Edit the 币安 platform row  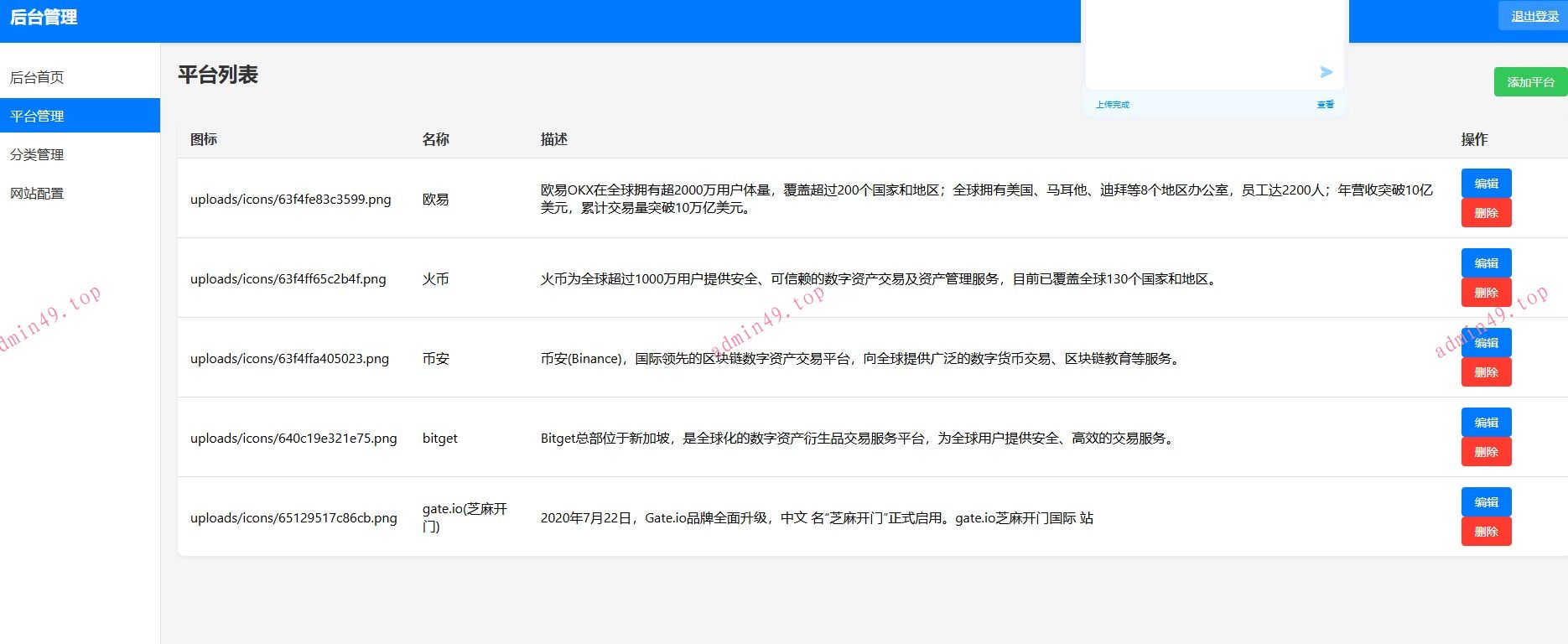[x=1486, y=343]
